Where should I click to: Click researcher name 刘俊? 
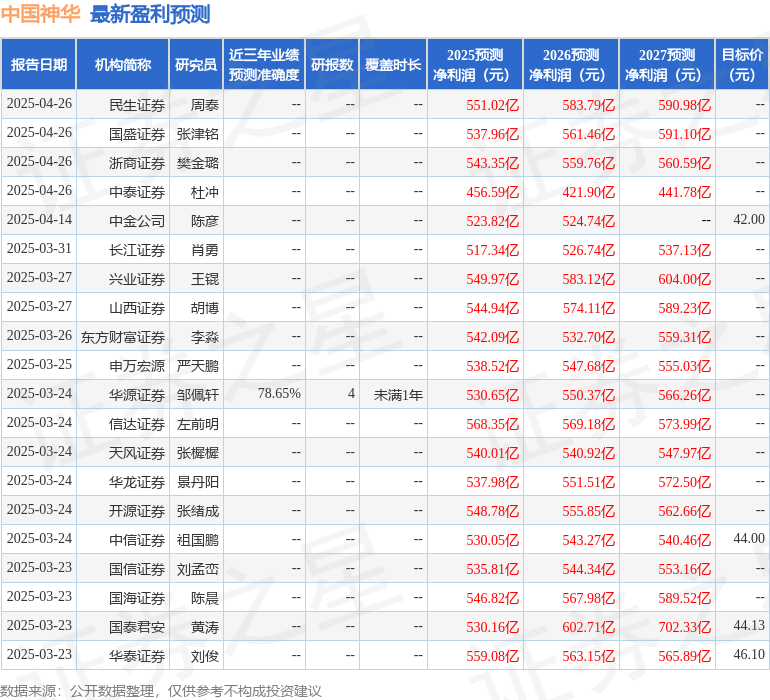click(x=205, y=656)
